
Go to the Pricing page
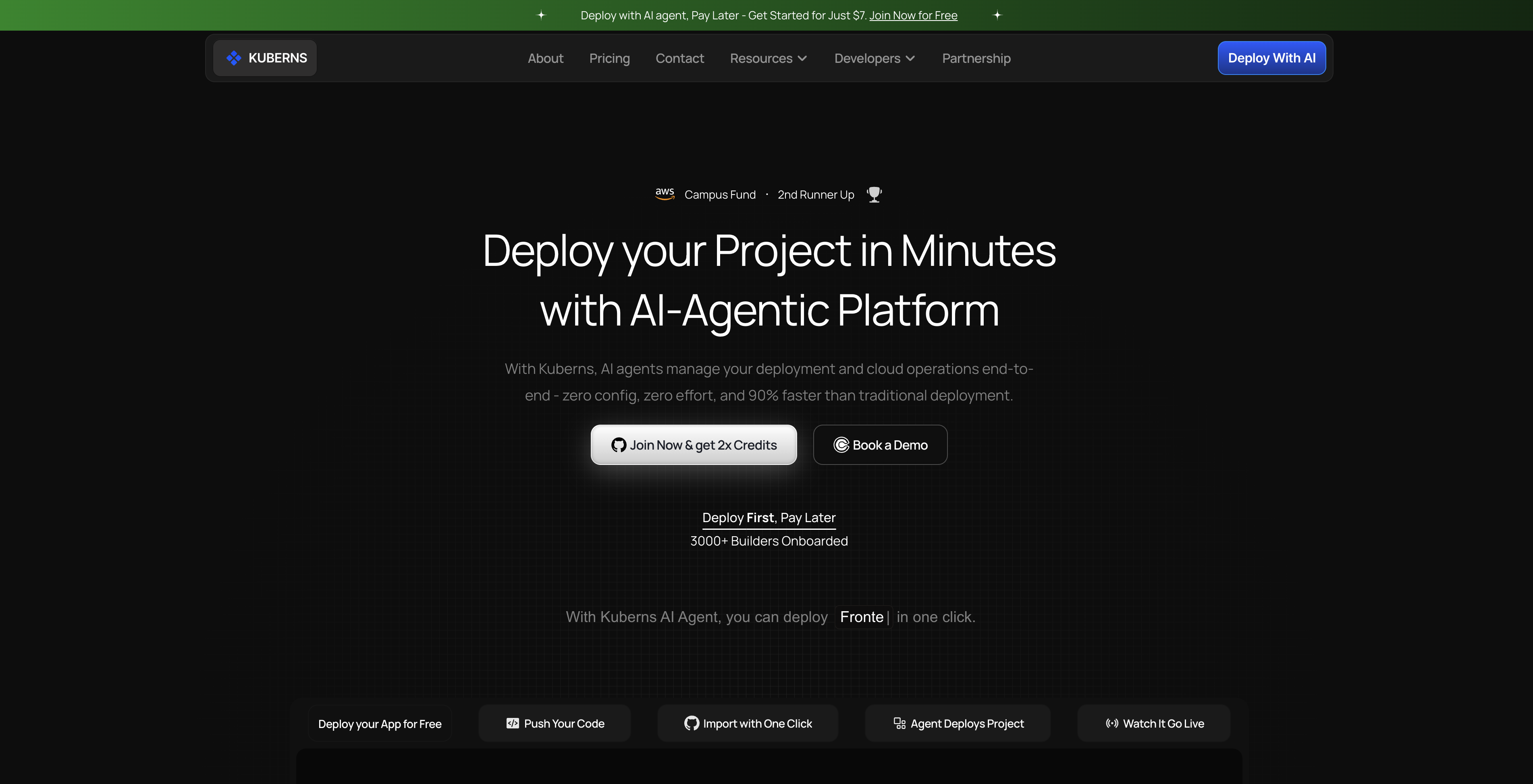[x=609, y=58]
